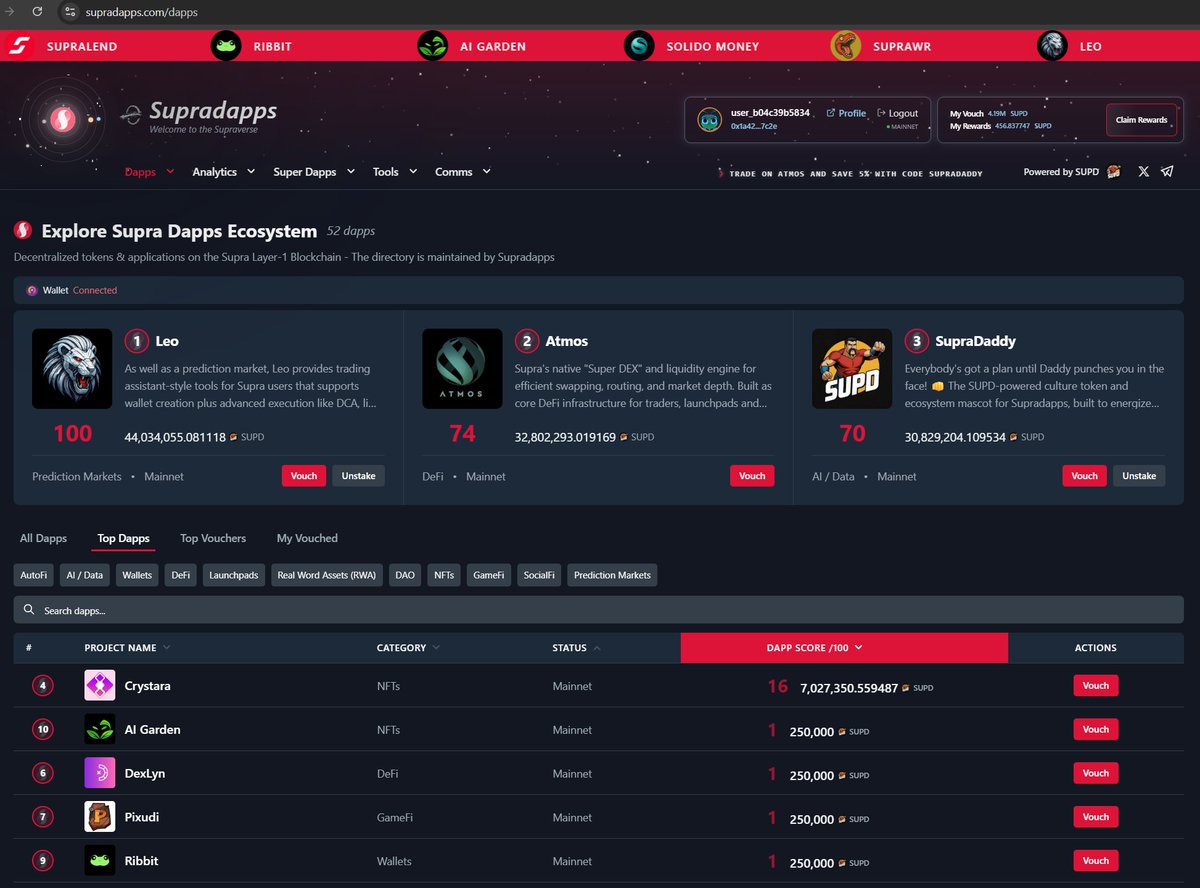Sort by Dapp Score /100 column

click(x=844, y=648)
